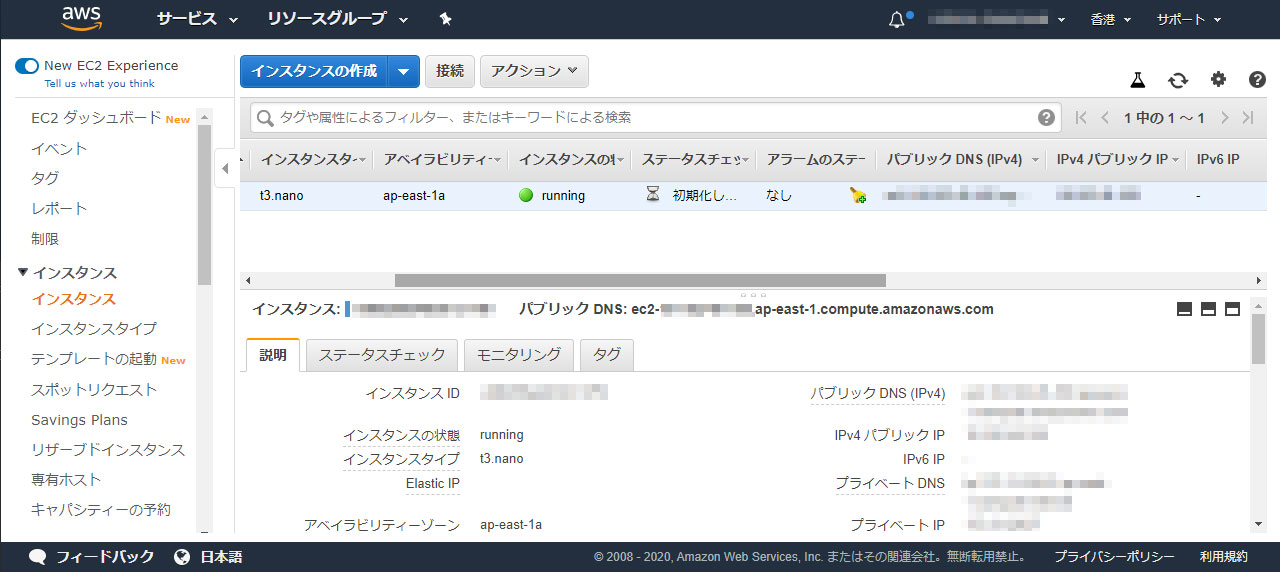This screenshot has width=1280, height=572.
Task: Open the 香港 region dropdown
Action: point(1110,19)
